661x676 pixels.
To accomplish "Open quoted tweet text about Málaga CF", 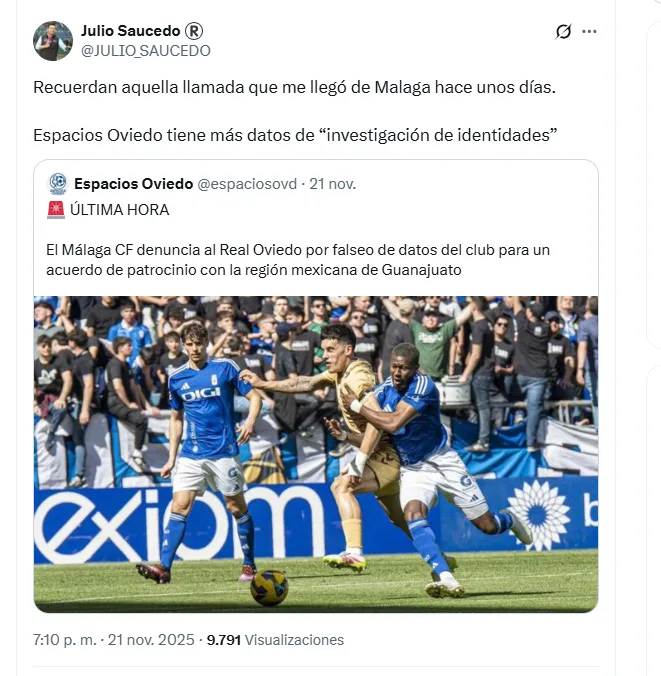I will pos(298,260).
